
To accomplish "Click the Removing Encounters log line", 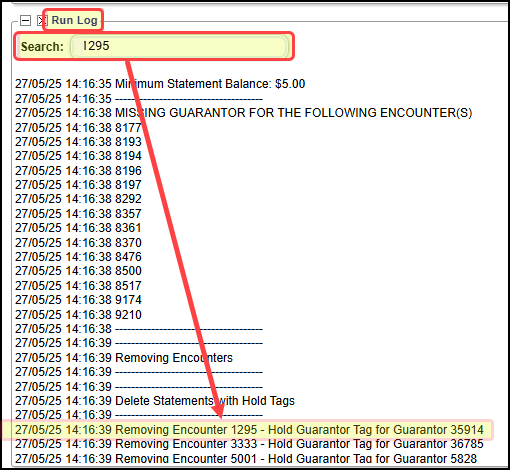I will [x=124, y=358].
